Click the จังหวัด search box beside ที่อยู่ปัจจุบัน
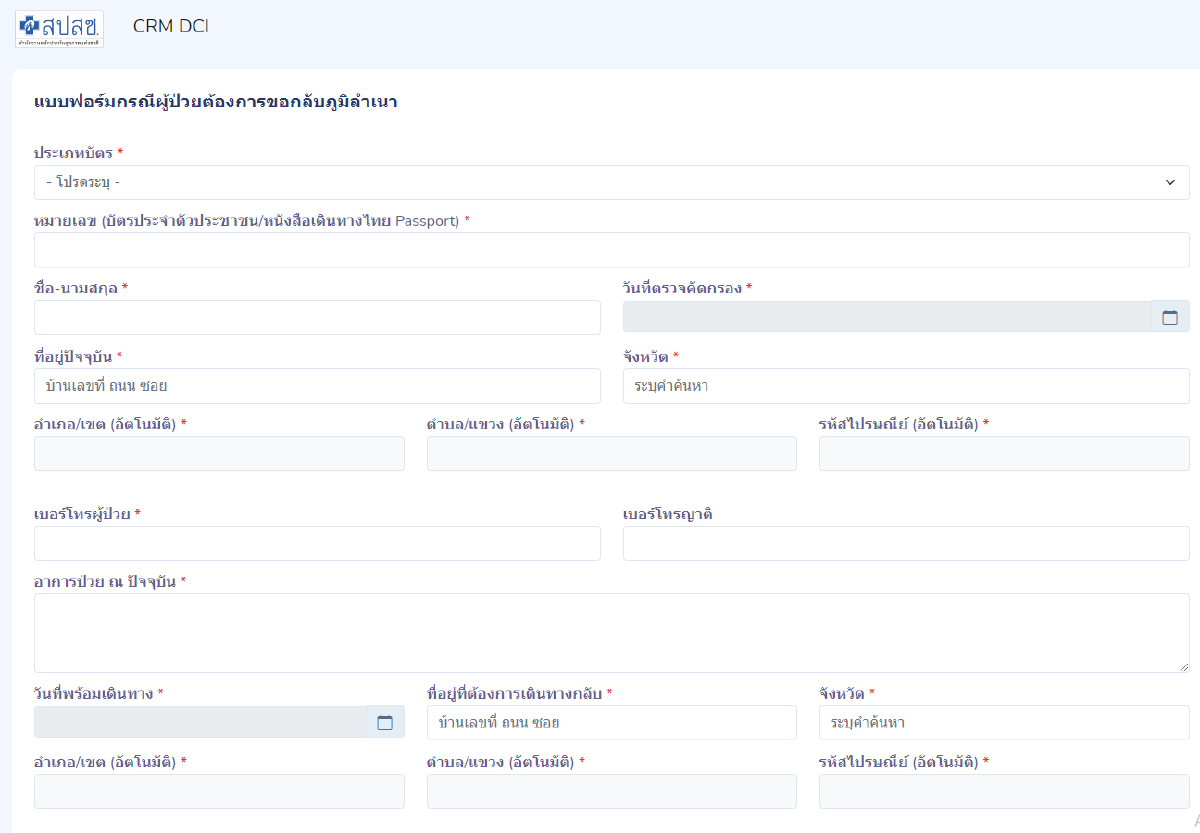This screenshot has width=1200, height=833. point(906,386)
